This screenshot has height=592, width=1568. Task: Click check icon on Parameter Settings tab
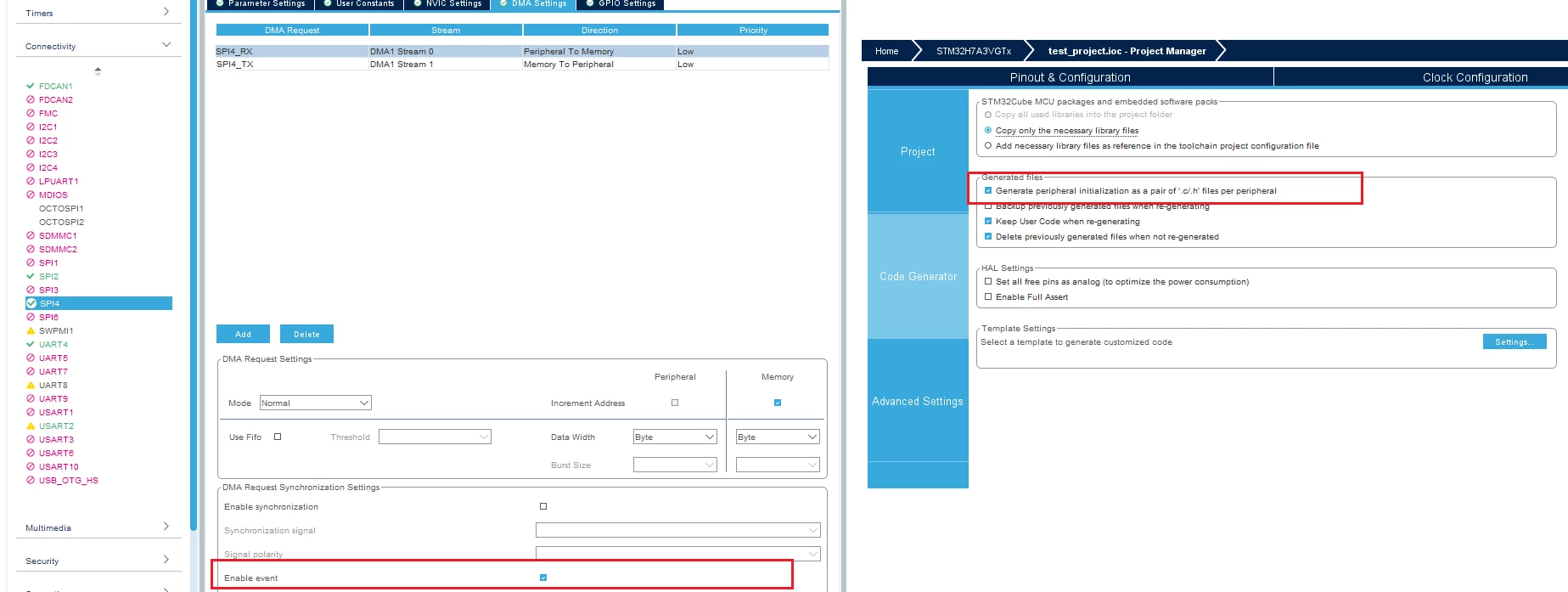click(x=221, y=3)
